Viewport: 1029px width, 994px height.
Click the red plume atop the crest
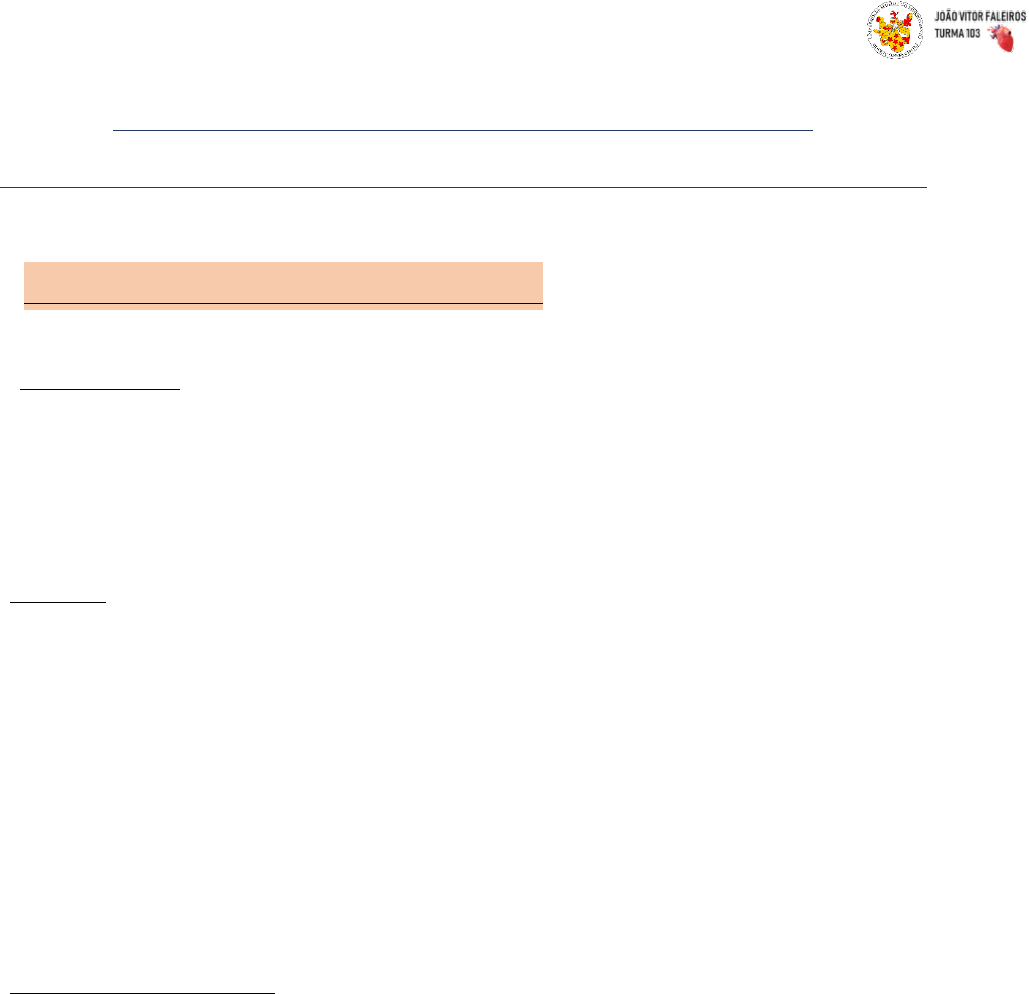893,14
